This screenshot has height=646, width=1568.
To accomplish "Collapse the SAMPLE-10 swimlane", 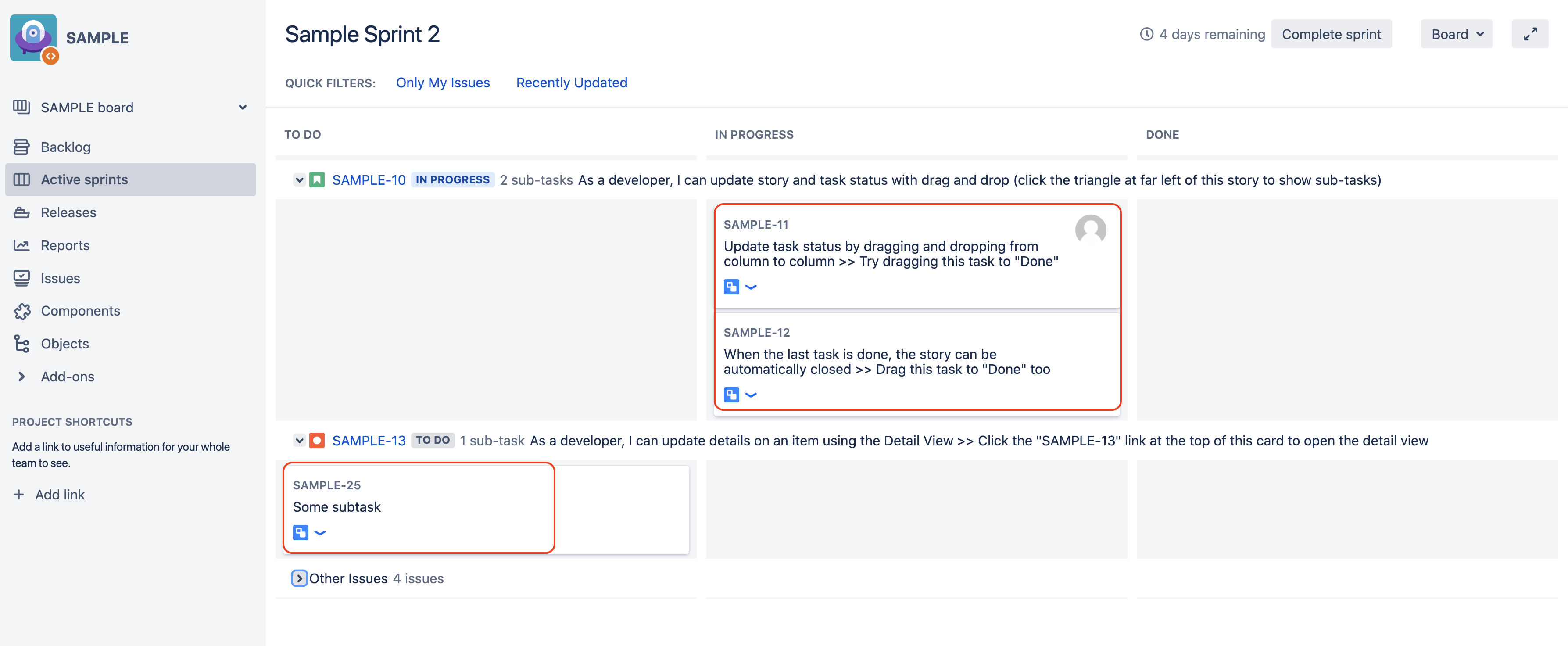I will pyautogui.click(x=299, y=180).
